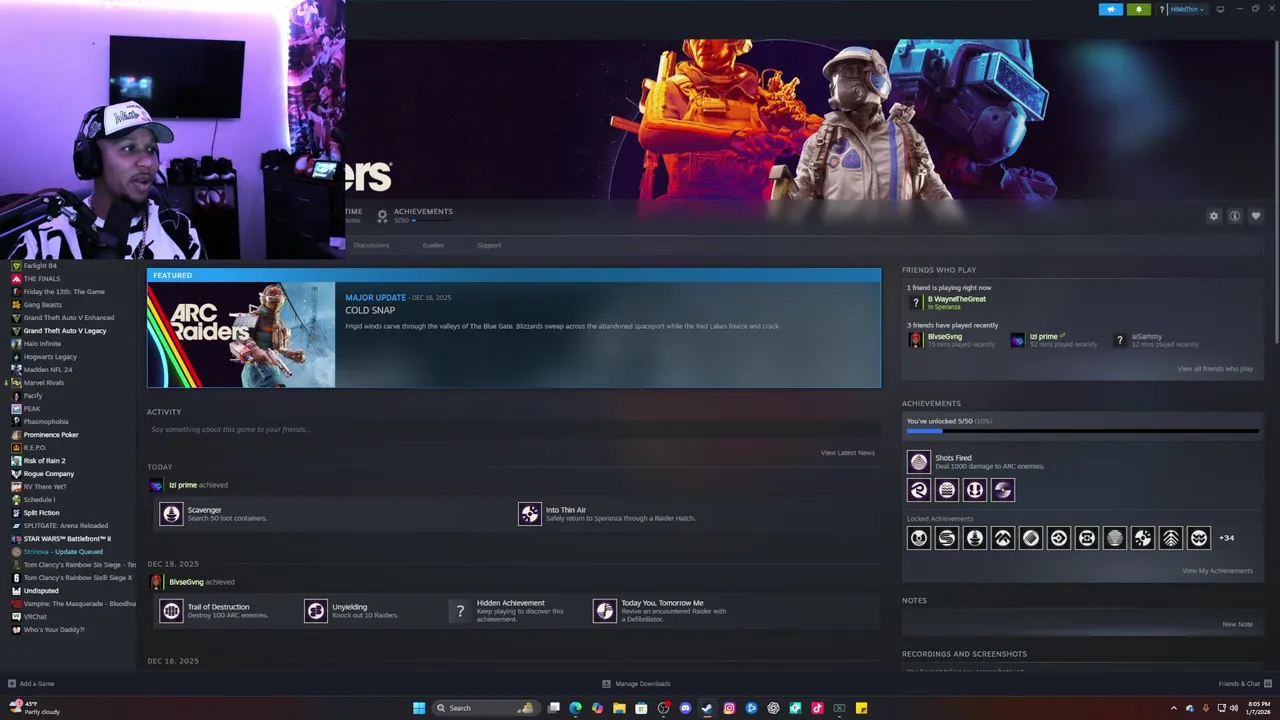Favorite ARC Raiders with the heart icon
Screen dimensions: 1280x720
pos(1256,216)
